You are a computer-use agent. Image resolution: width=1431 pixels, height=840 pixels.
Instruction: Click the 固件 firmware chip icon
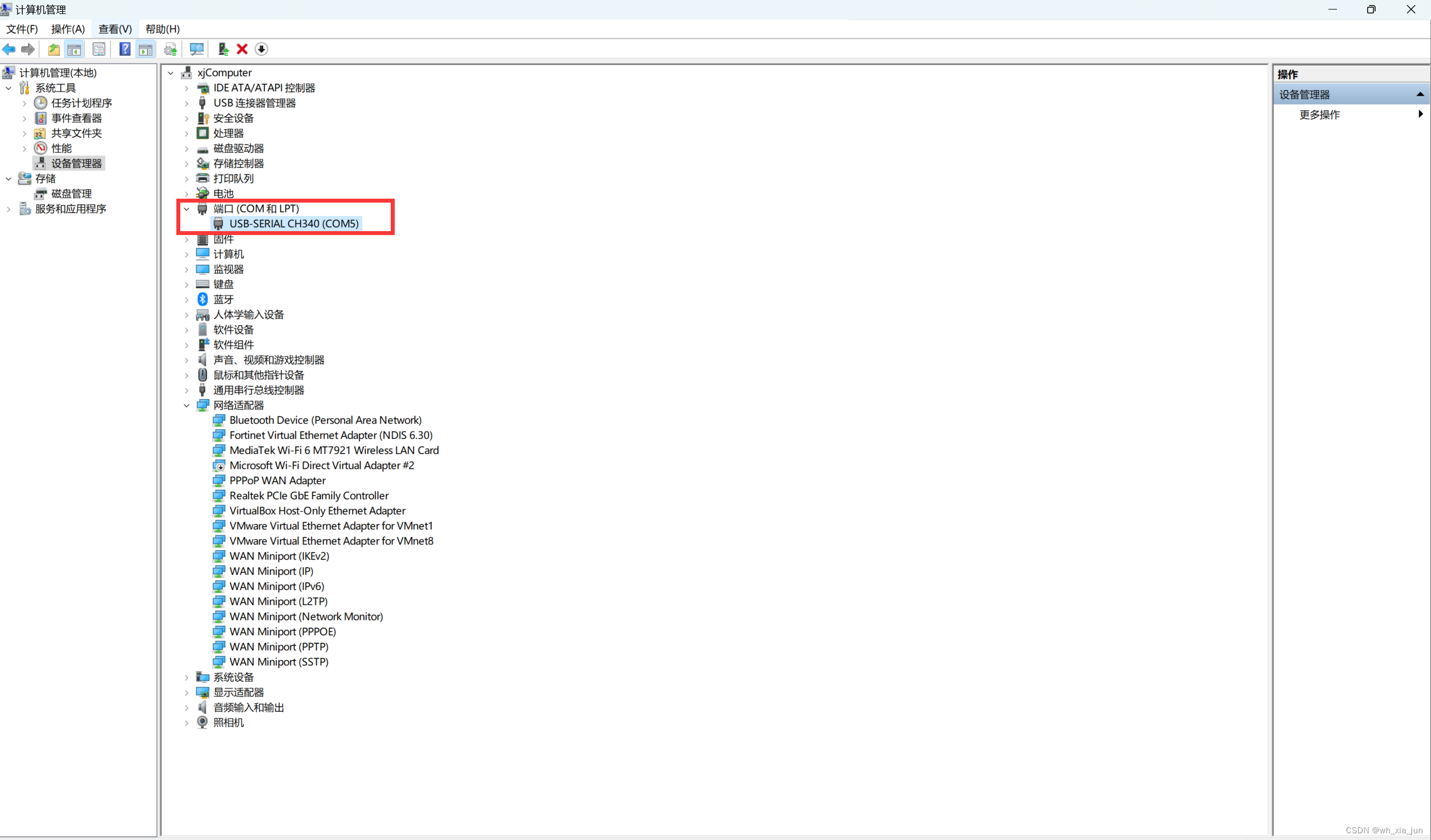coord(203,239)
